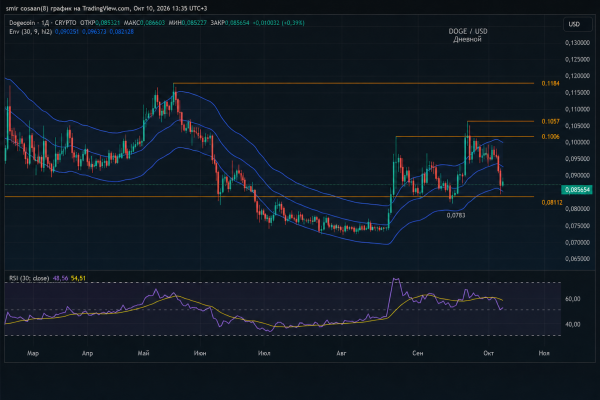Click the 0,070000 price axis label

coord(577,242)
